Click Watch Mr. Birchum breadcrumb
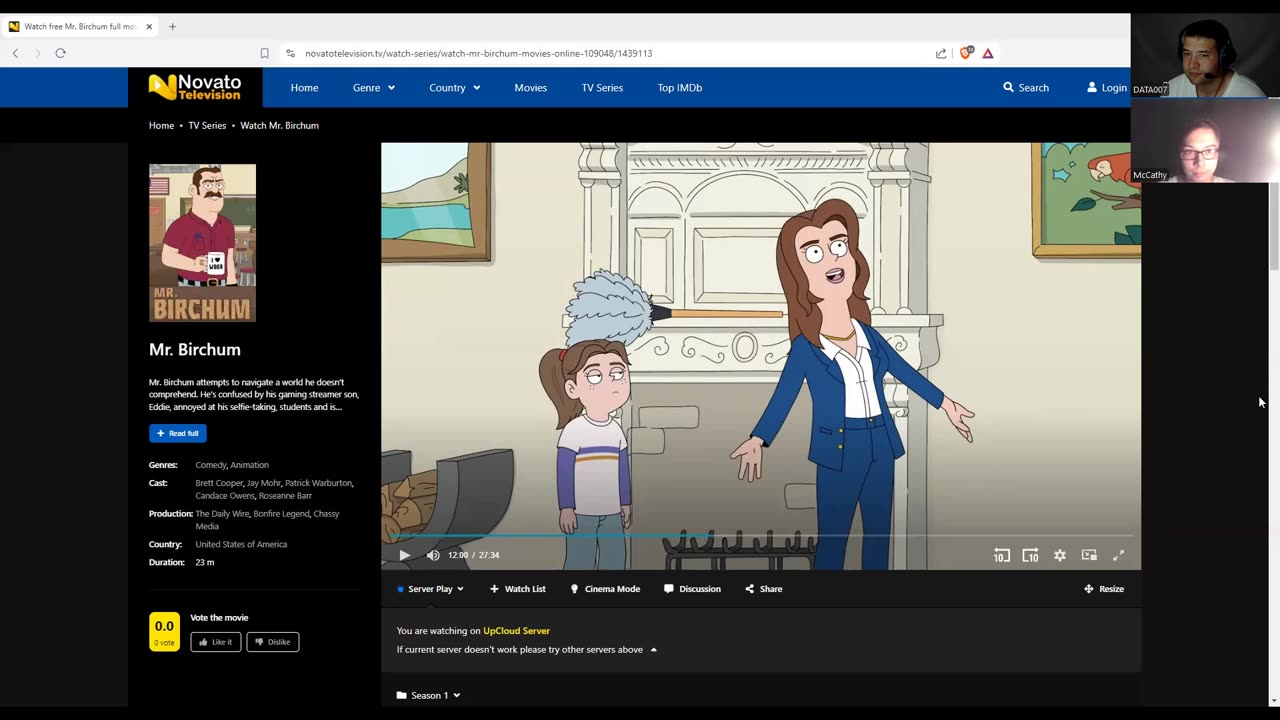 (279, 125)
